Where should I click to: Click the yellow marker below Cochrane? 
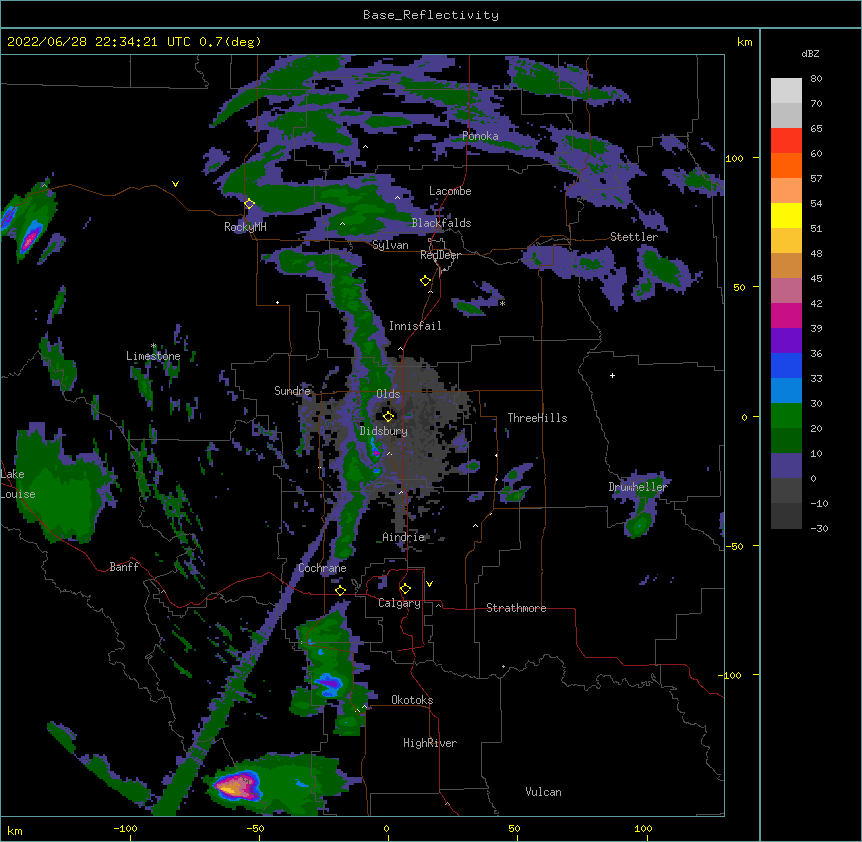point(340,590)
